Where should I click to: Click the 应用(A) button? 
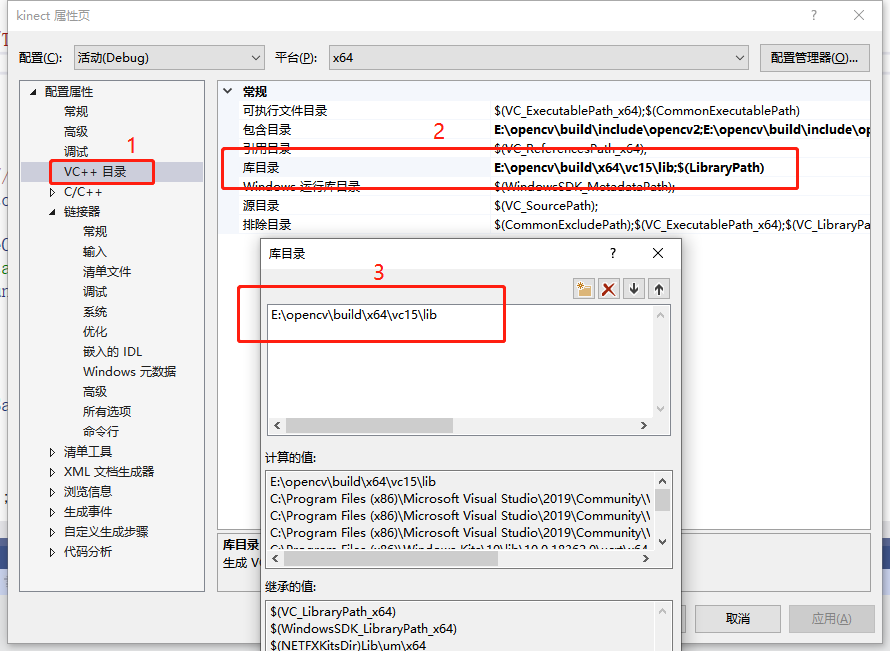[832, 619]
